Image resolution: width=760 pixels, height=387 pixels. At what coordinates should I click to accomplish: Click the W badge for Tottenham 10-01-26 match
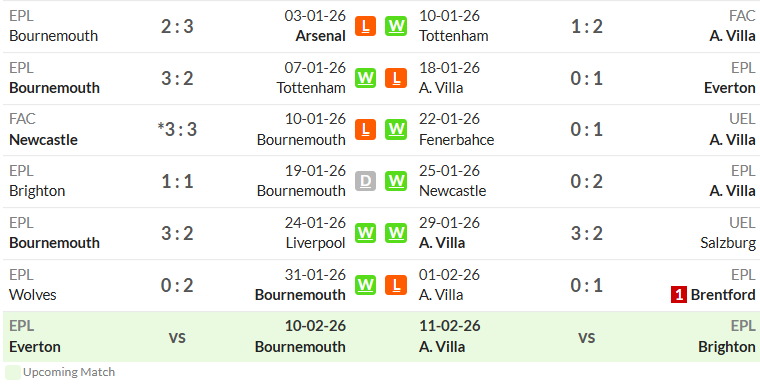point(396,26)
